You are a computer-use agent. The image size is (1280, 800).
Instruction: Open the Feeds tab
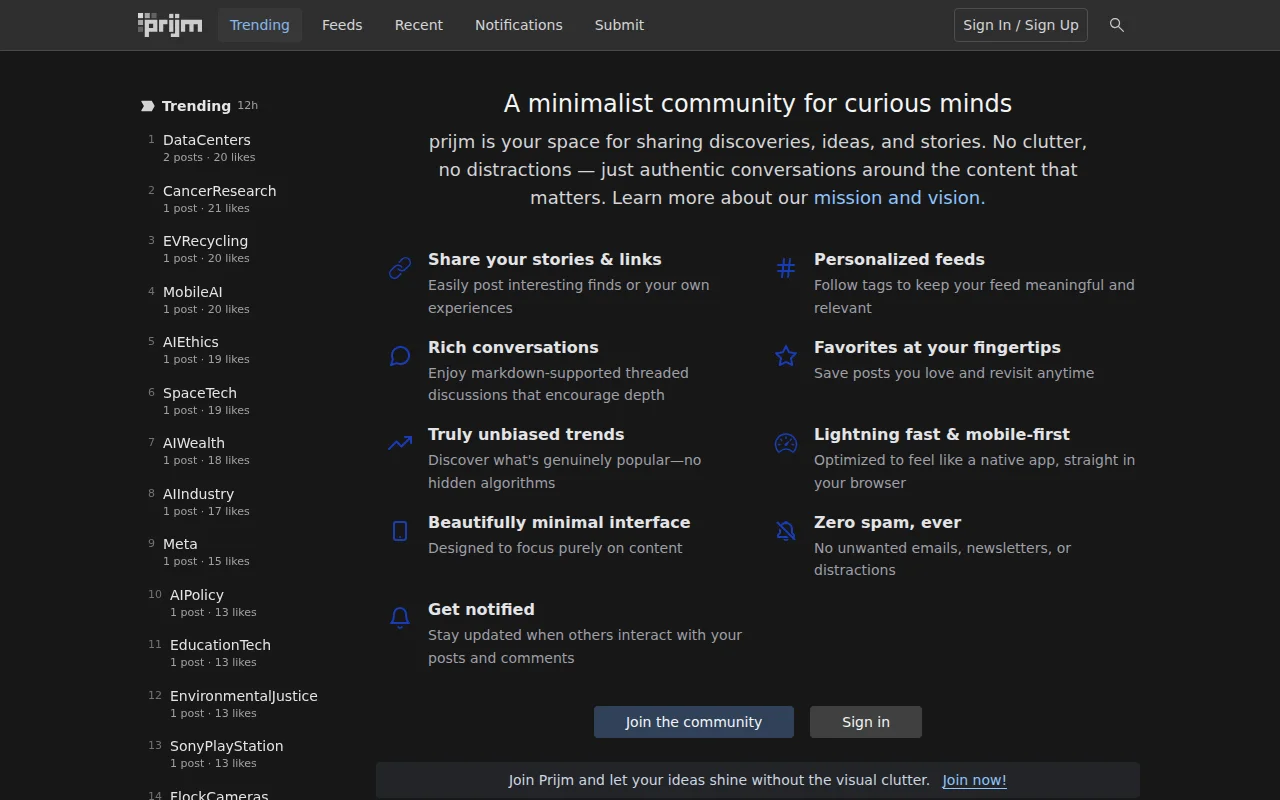click(342, 25)
